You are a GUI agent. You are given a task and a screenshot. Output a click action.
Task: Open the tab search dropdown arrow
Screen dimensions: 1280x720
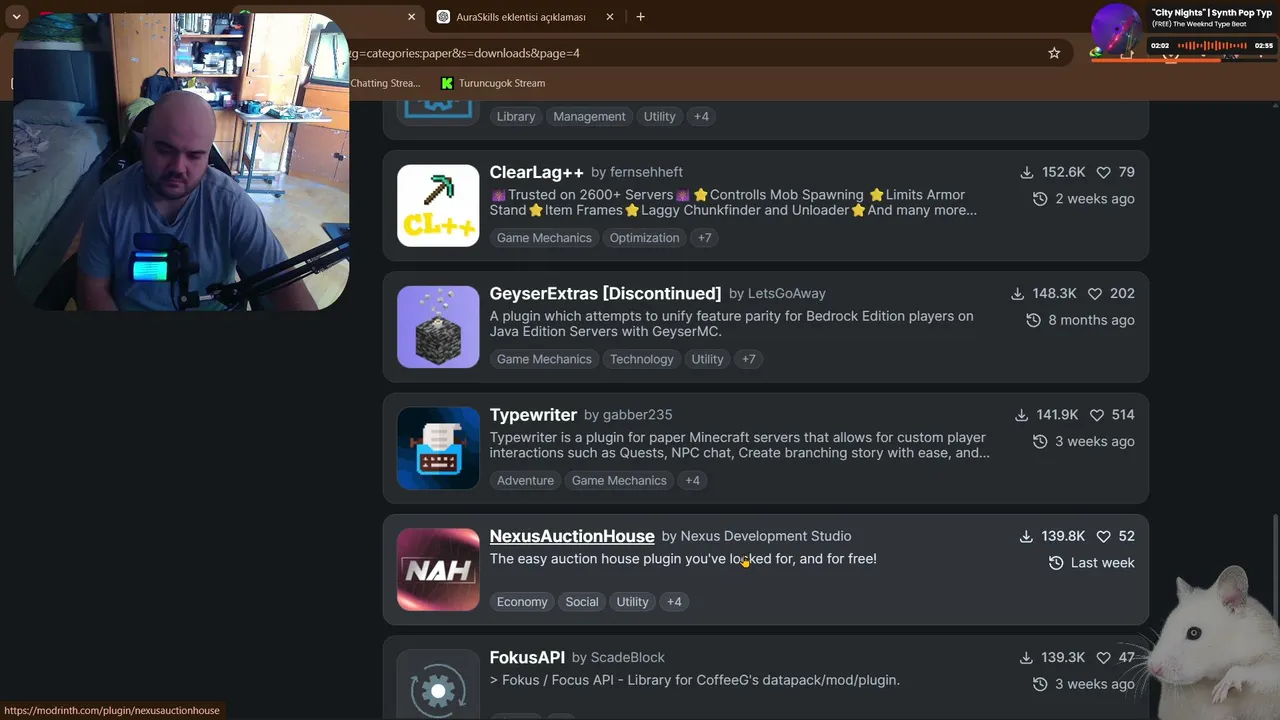(x=16, y=17)
